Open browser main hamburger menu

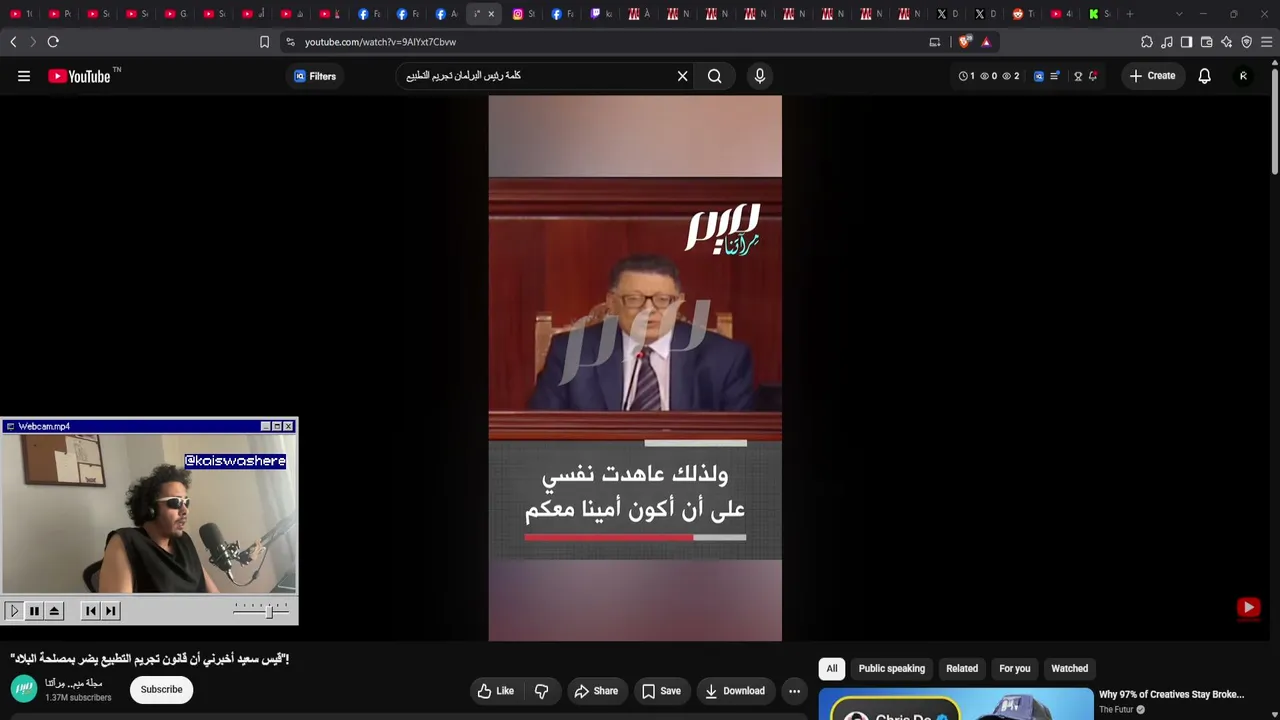(1266, 42)
